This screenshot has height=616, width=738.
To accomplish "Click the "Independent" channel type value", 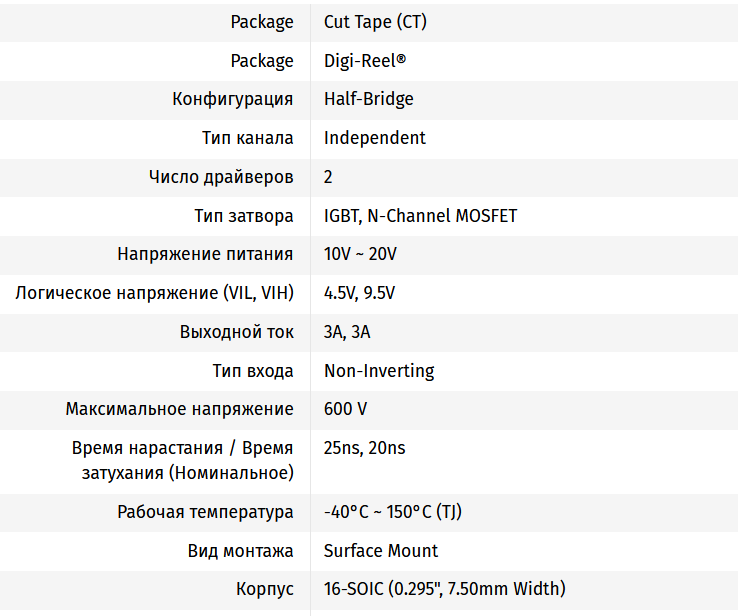I will point(375,138).
